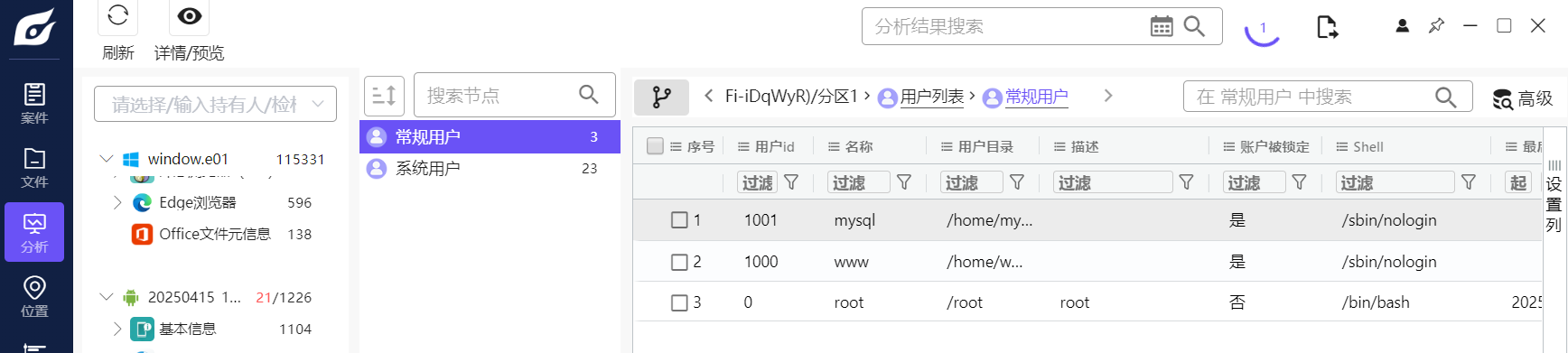Click the 用户id value 1001
This screenshot has width=1568, height=353.
pyautogui.click(x=761, y=220)
